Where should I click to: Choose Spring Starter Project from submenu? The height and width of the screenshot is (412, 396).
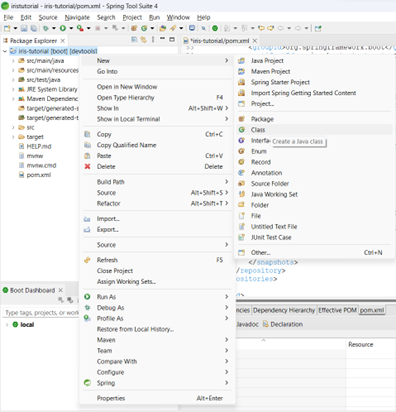314,82
